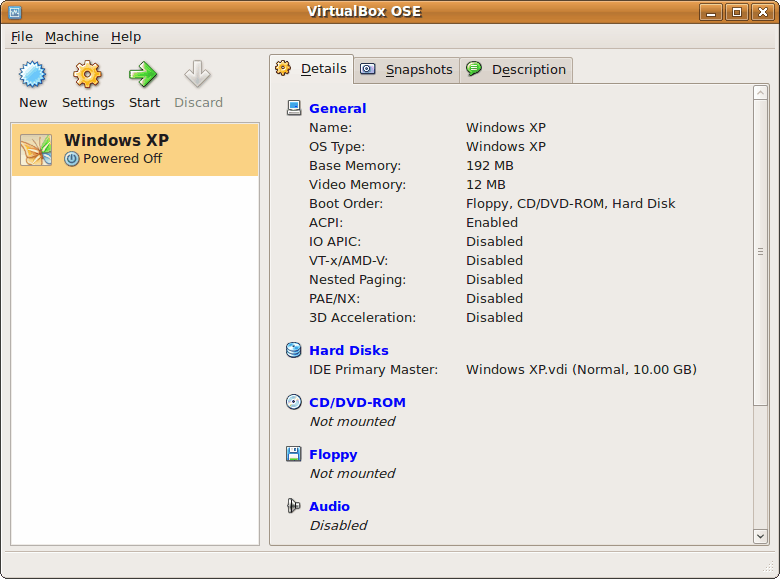The width and height of the screenshot is (780, 579).
Task: Open the General settings link
Action: (337, 108)
